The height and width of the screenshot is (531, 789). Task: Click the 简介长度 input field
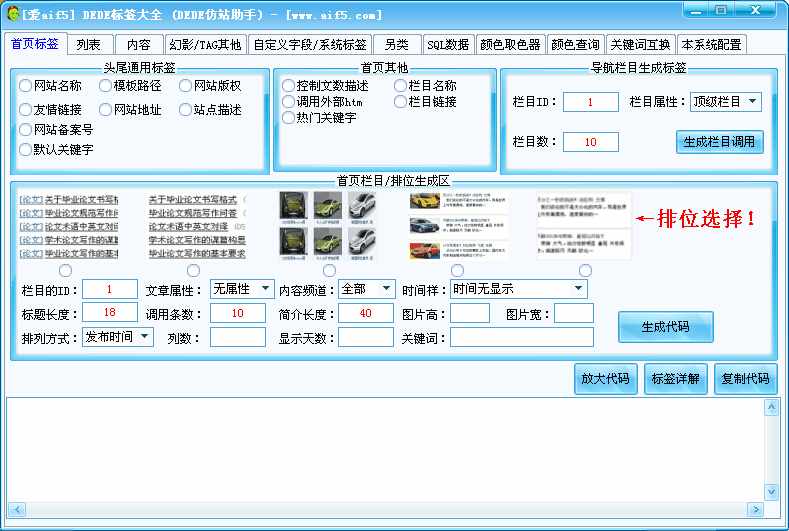tap(366, 313)
